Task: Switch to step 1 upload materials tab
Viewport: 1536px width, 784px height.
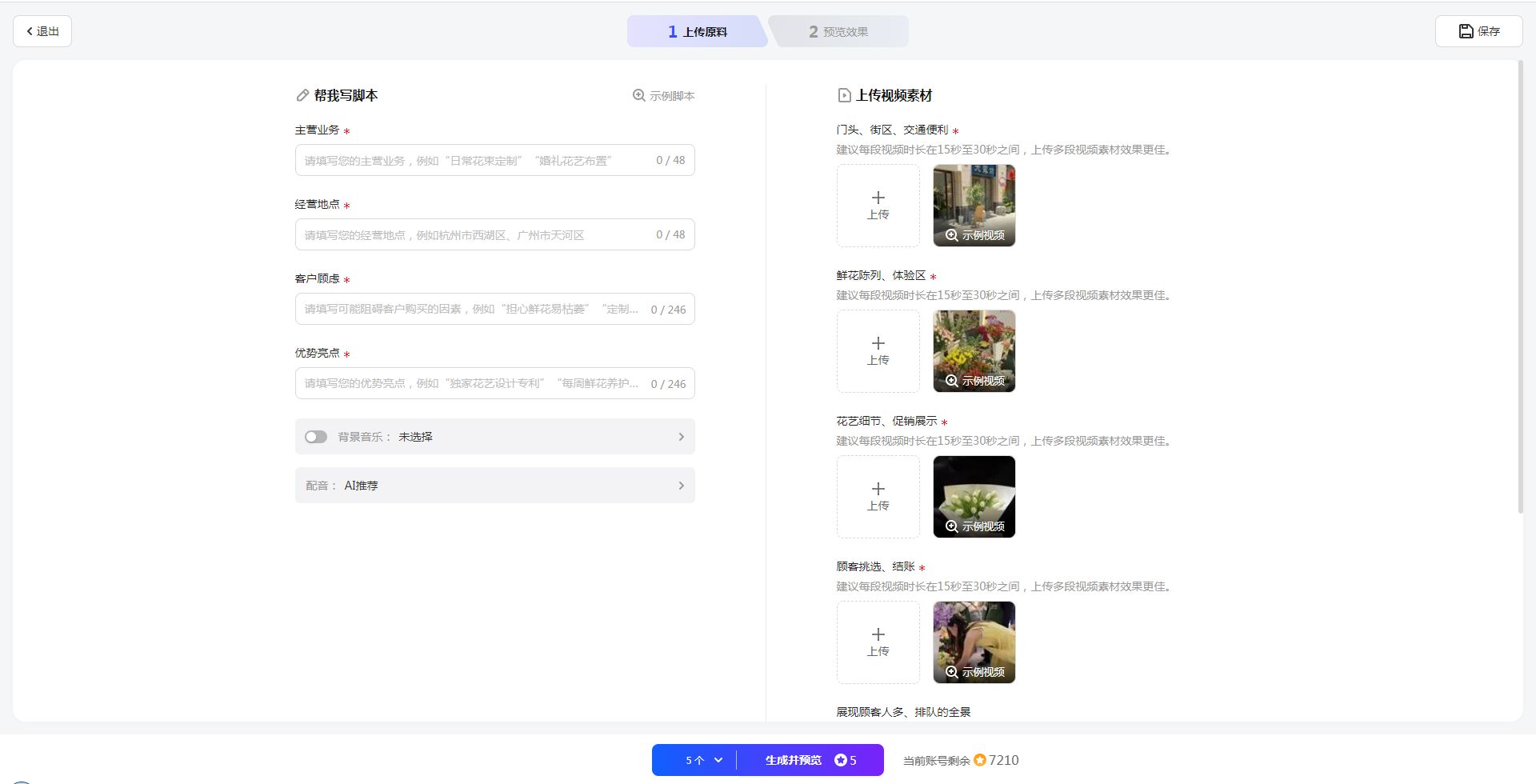Action: tap(697, 32)
